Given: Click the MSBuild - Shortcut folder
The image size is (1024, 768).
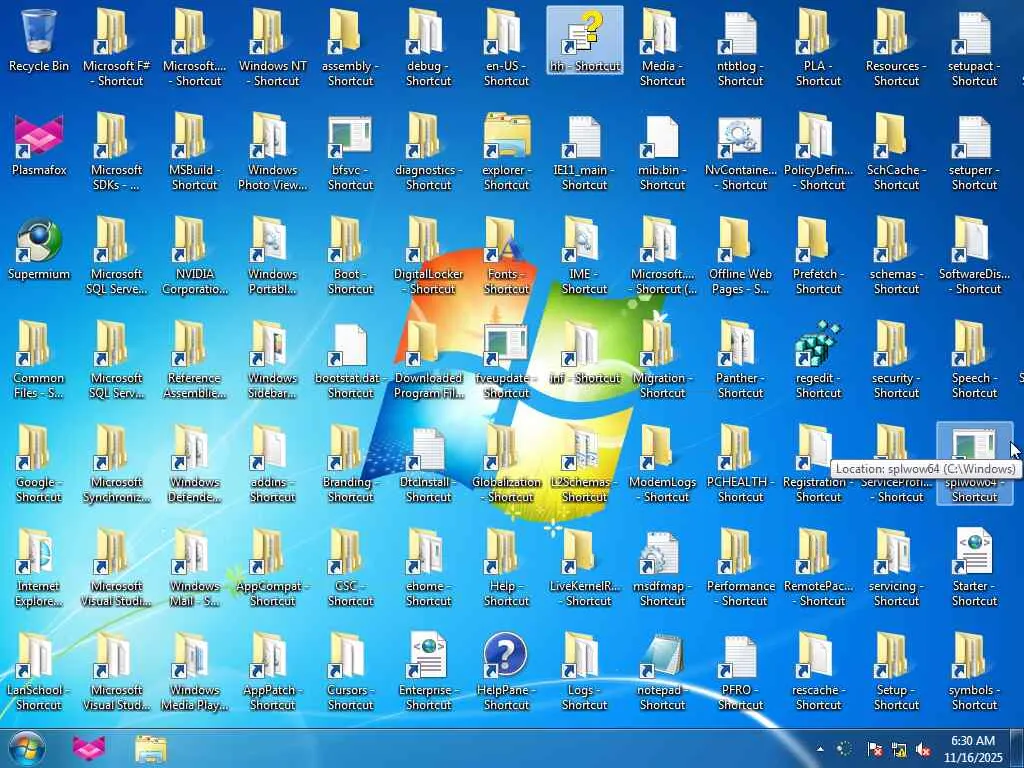Looking at the screenshot, I should pos(195,152).
